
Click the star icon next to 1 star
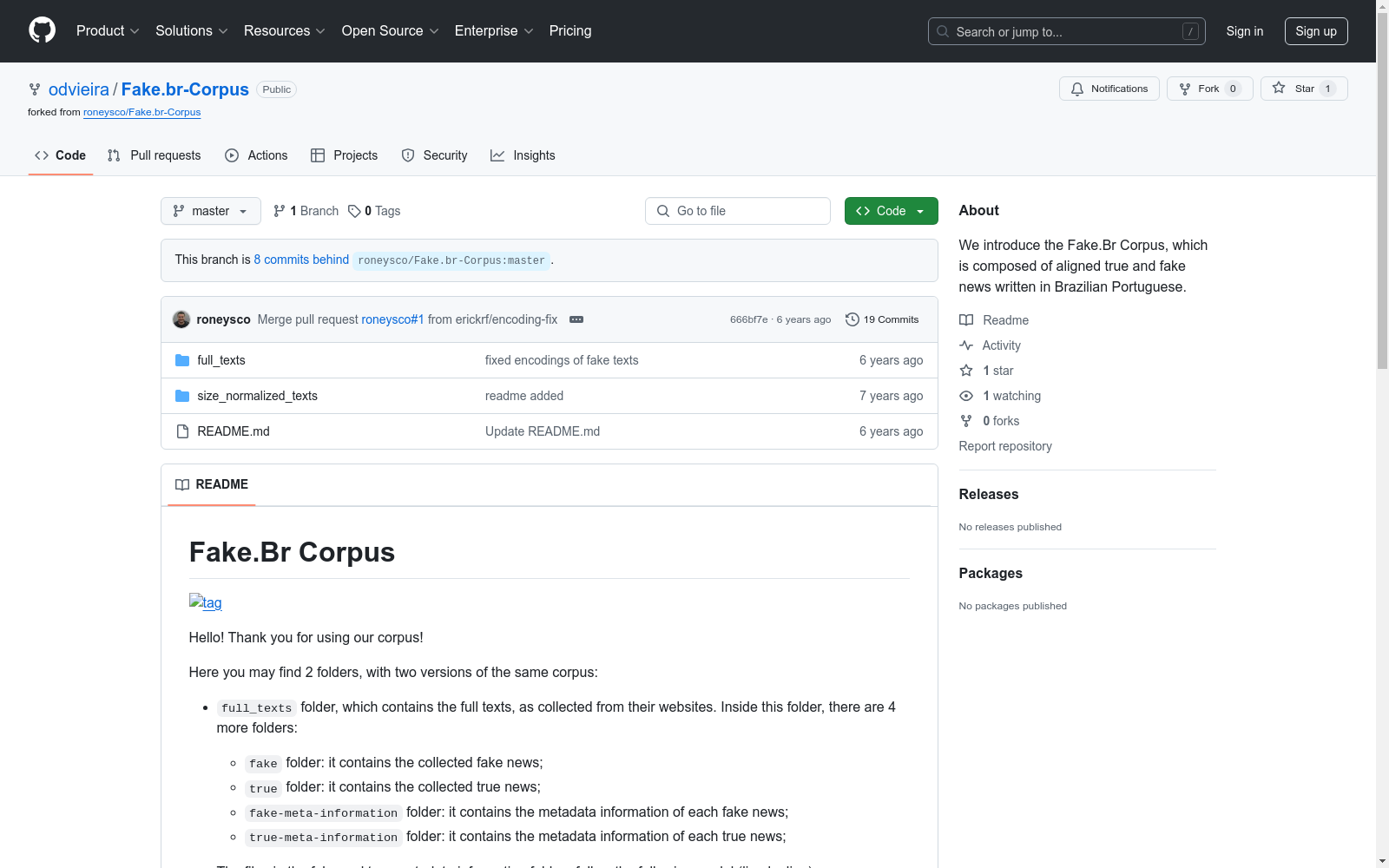click(966, 371)
